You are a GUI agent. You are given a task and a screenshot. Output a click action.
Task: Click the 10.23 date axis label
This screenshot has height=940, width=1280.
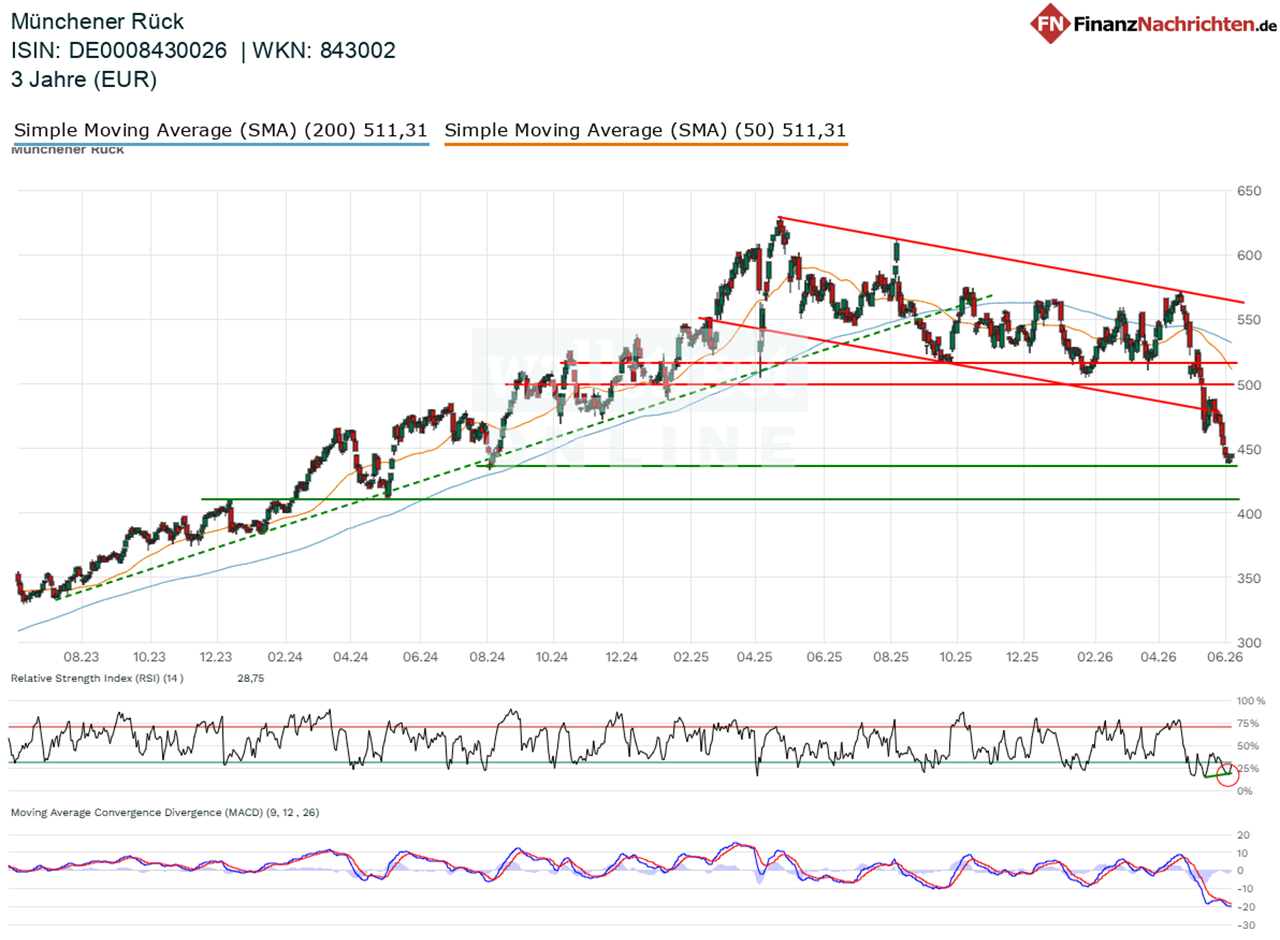(x=149, y=658)
